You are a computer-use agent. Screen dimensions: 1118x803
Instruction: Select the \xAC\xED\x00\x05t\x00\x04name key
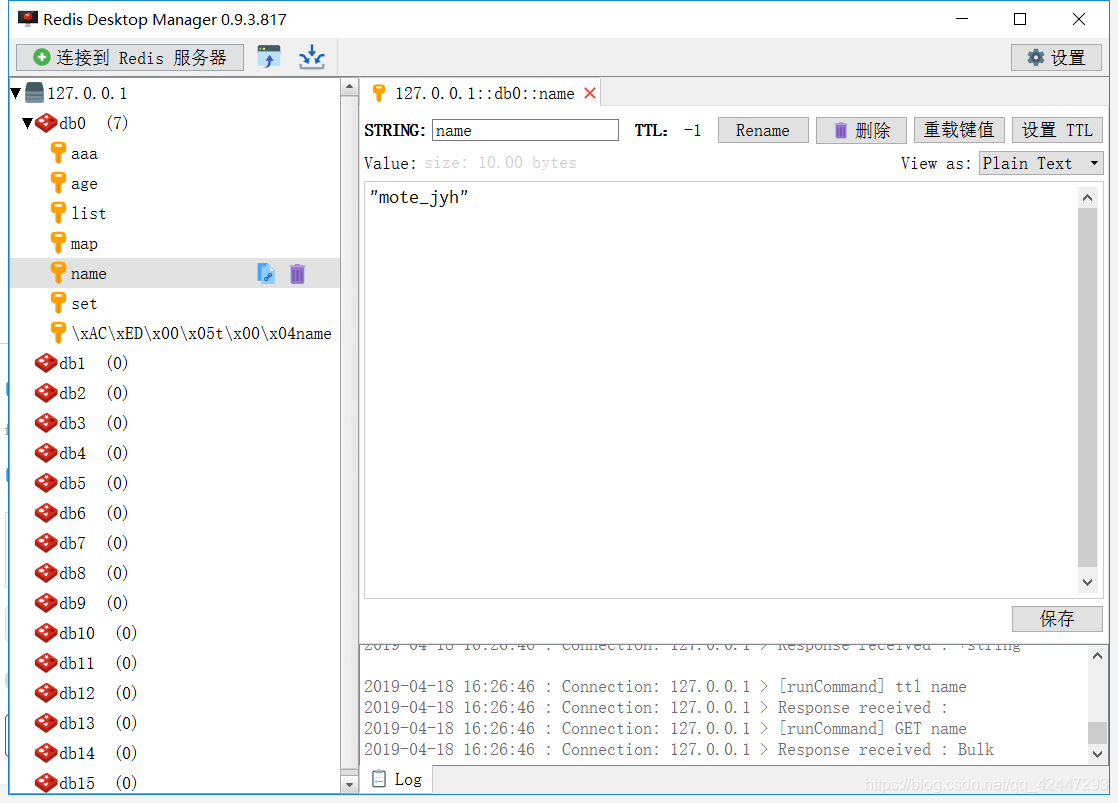pyautogui.click(x=201, y=333)
